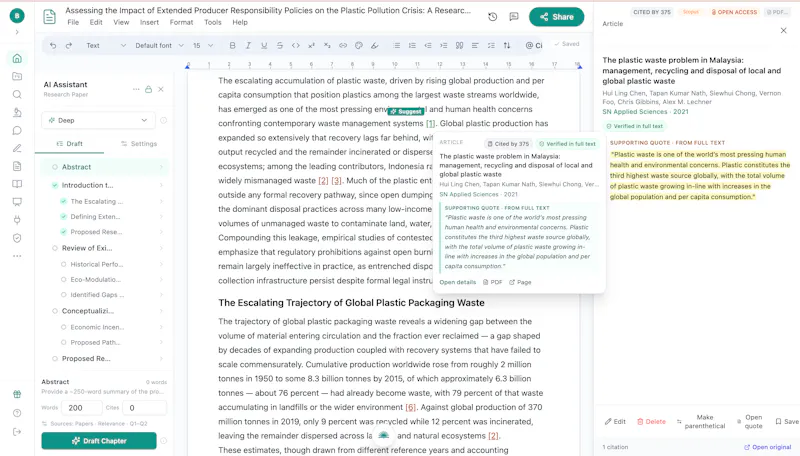
Task: Open the chat bubble icon in the sidebar
Action: click(17, 131)
